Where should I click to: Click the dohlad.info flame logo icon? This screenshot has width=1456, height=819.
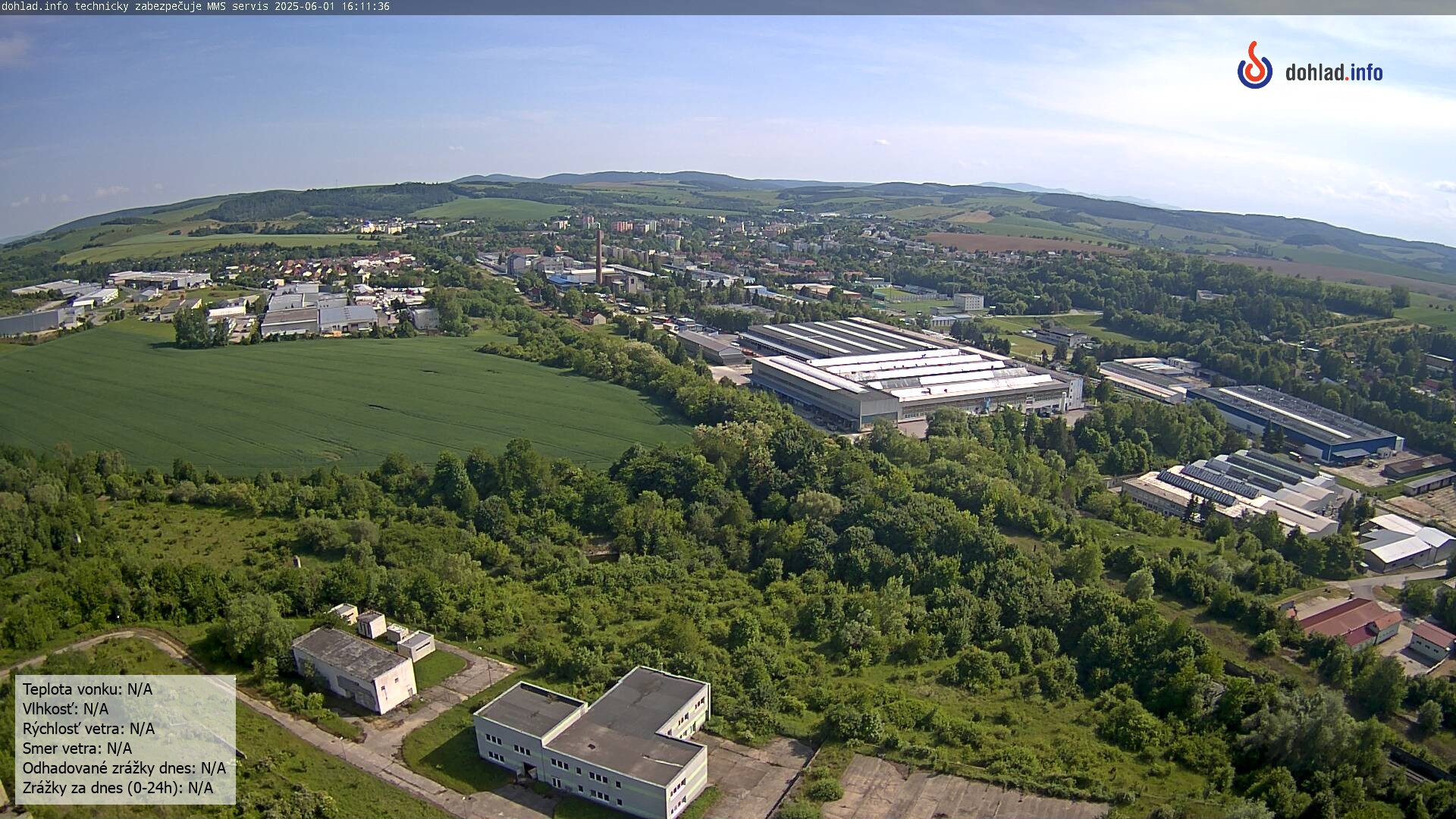1255,65
